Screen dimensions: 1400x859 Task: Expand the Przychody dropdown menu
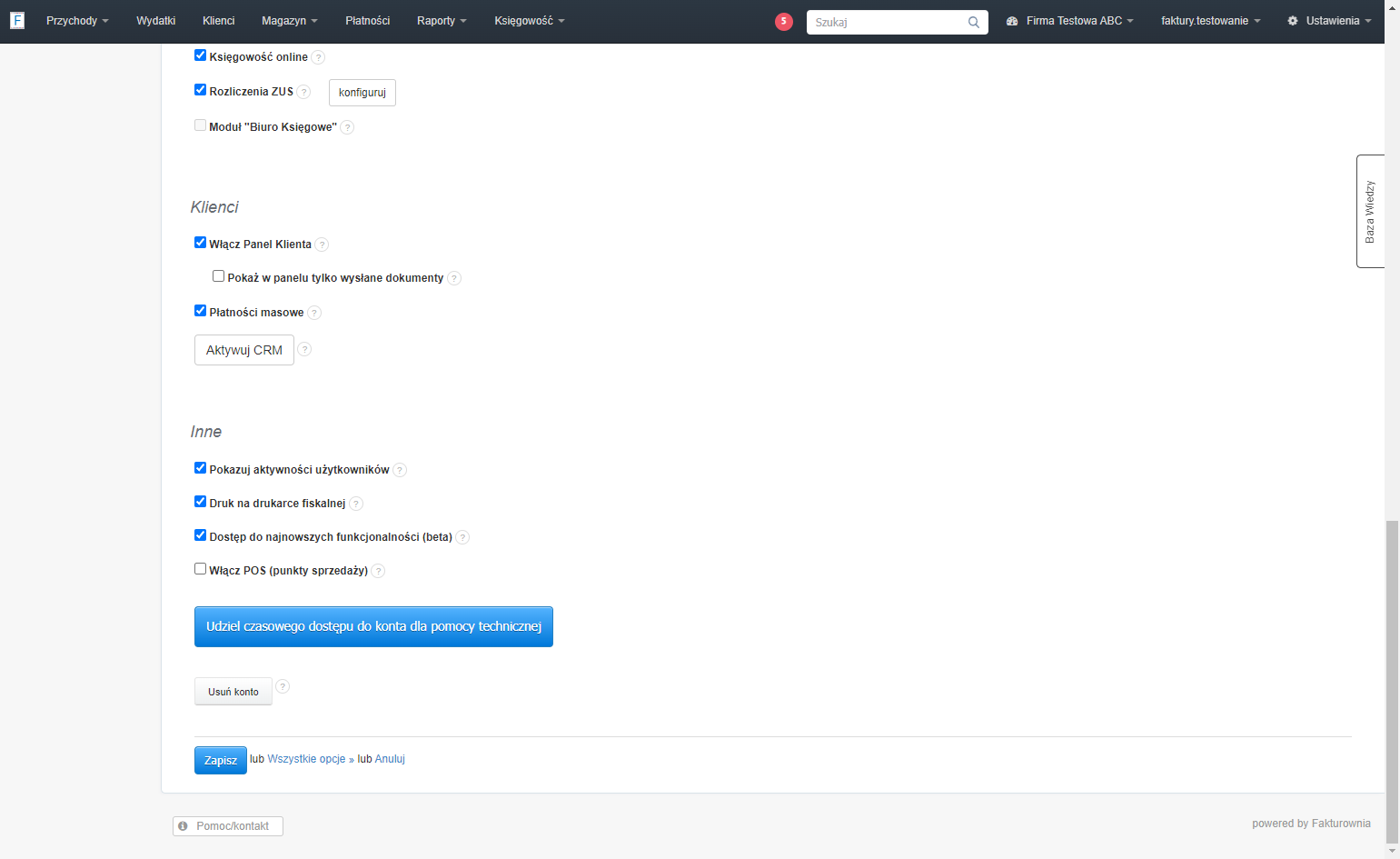77,21
